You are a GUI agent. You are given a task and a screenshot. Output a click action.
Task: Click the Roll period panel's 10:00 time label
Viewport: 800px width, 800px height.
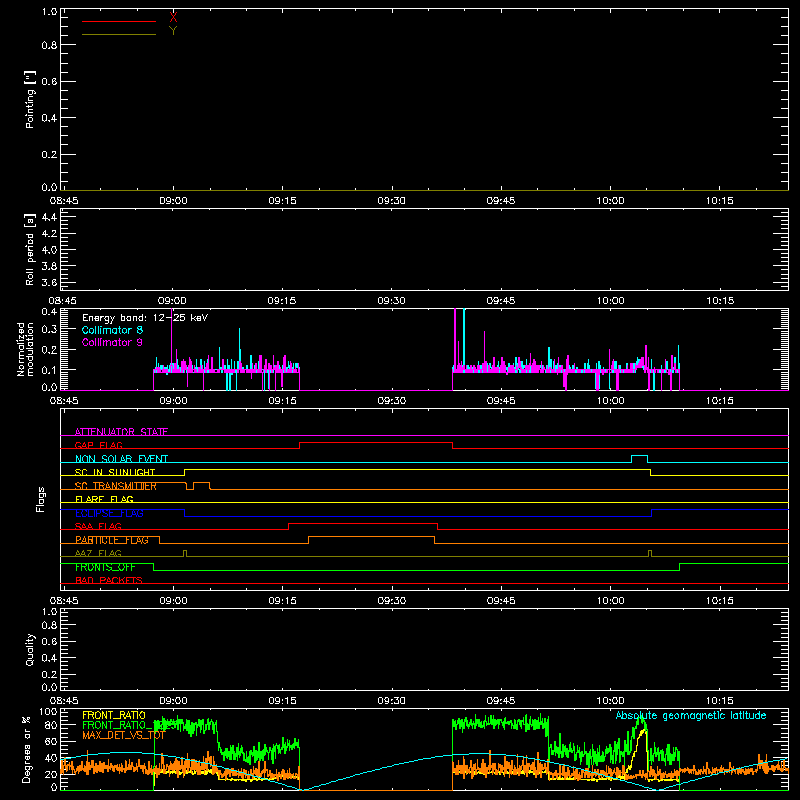610,301
